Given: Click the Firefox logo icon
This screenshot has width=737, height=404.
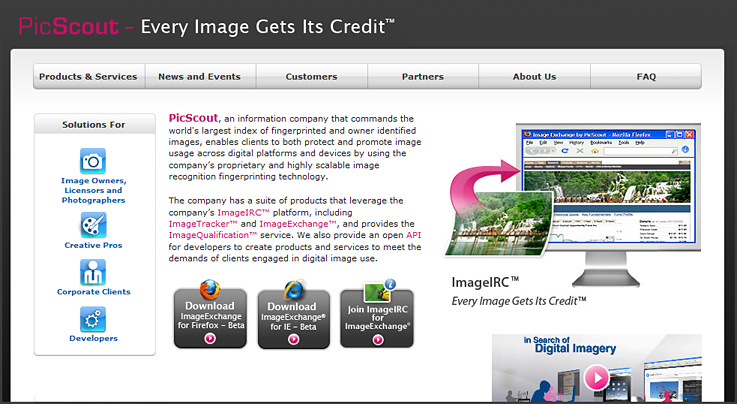Looking at the screenshot, I should pos(210,289).
